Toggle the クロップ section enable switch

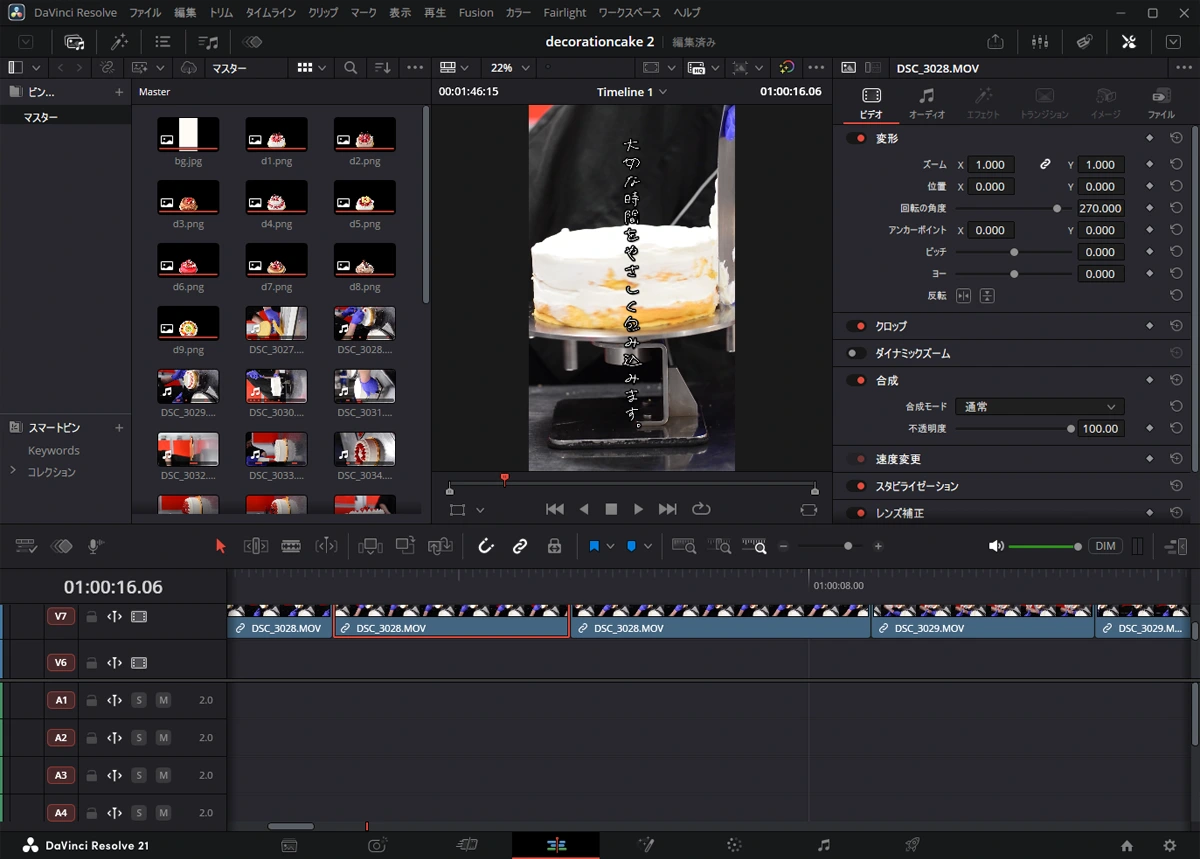coord(857,326)
